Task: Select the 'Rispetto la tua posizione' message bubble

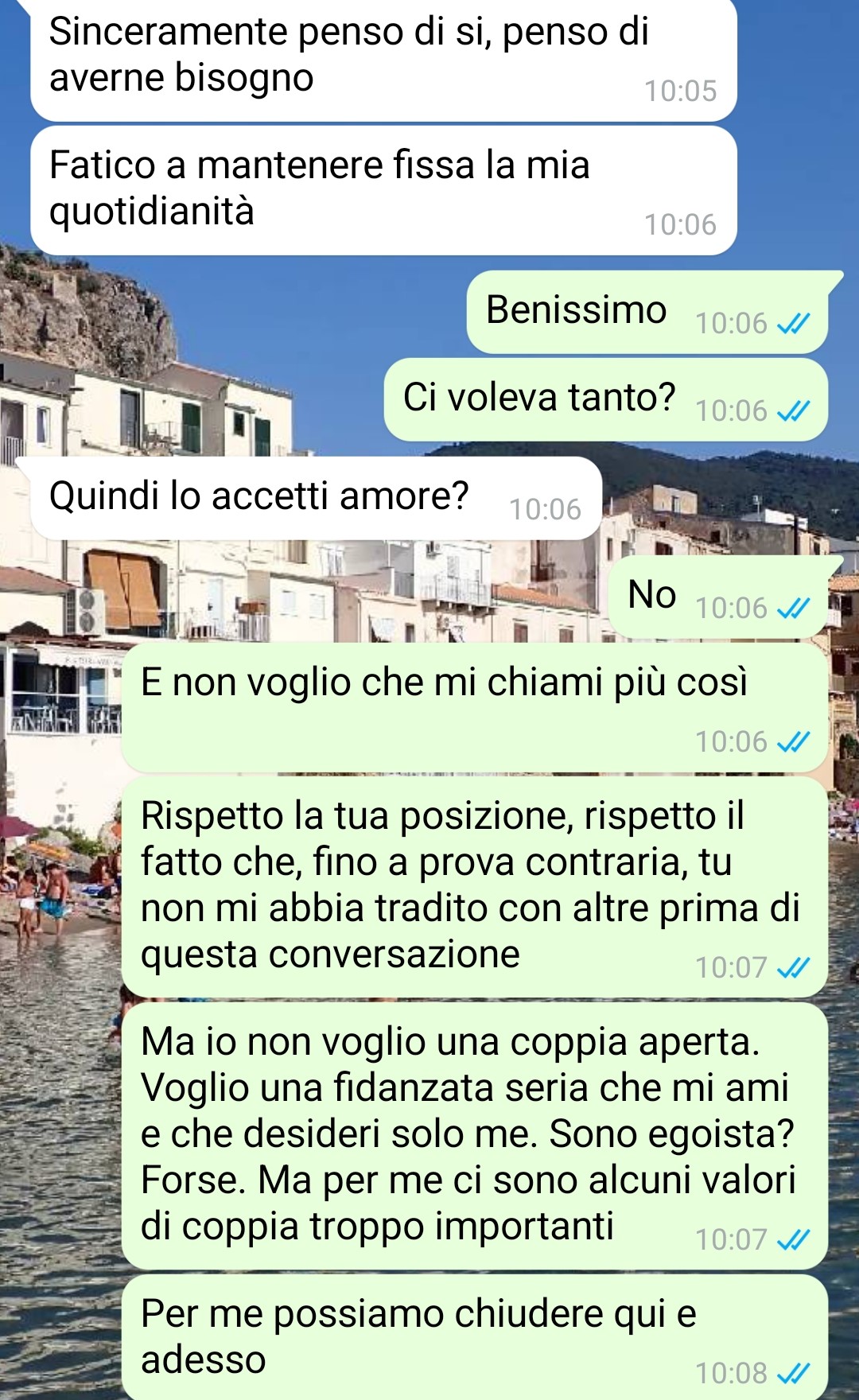Action: pyautogui.click(x=475, y=887)
